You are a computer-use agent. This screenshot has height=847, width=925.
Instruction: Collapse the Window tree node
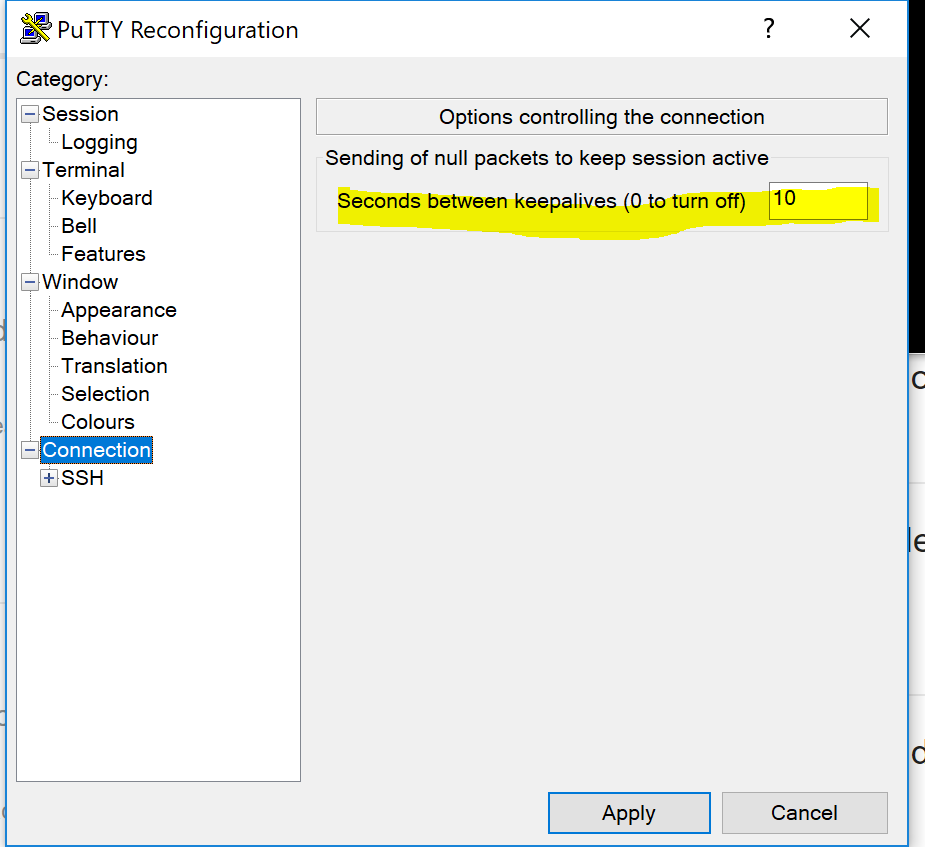tap(29, 282)
